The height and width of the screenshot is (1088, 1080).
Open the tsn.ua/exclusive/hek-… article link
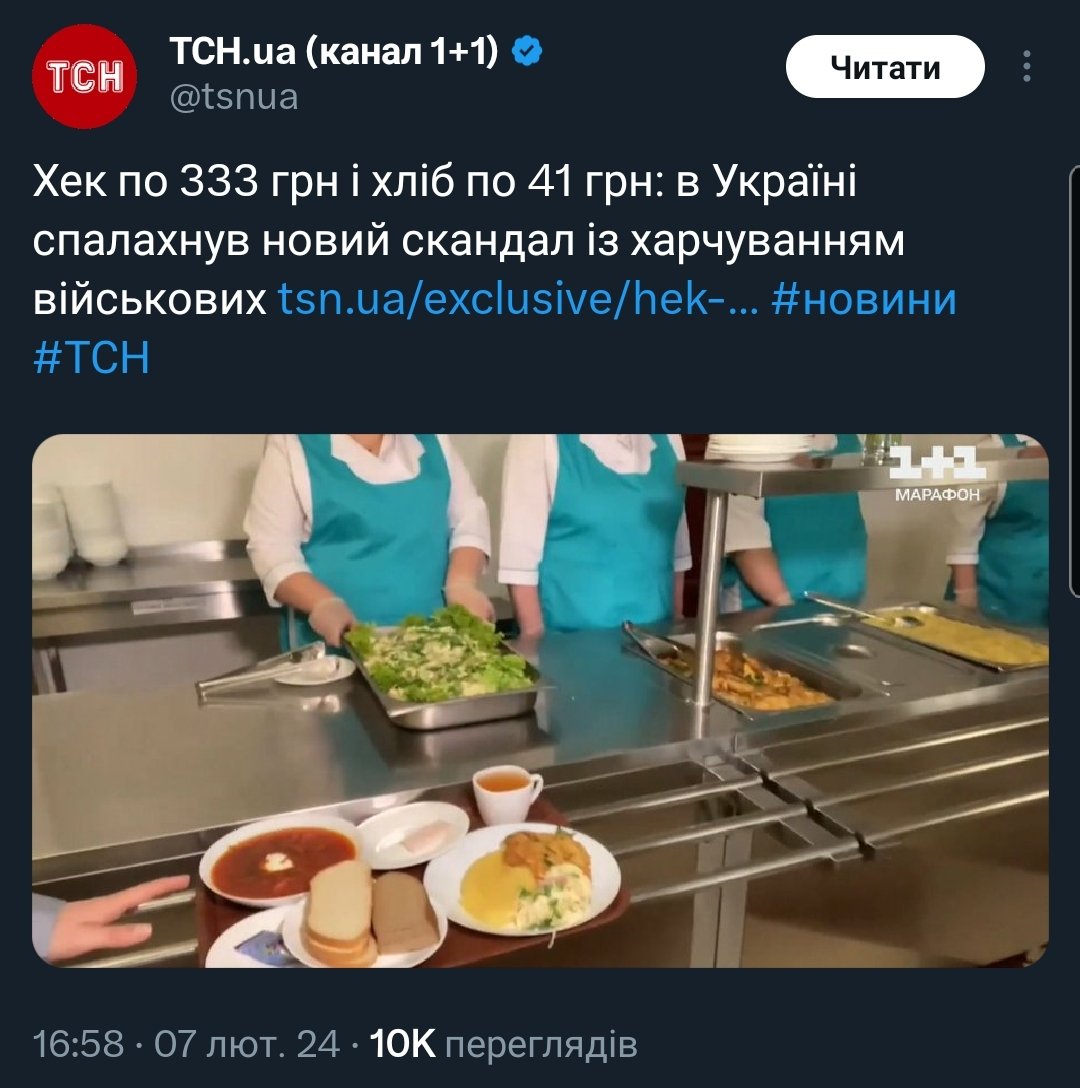tap(518, 299)
